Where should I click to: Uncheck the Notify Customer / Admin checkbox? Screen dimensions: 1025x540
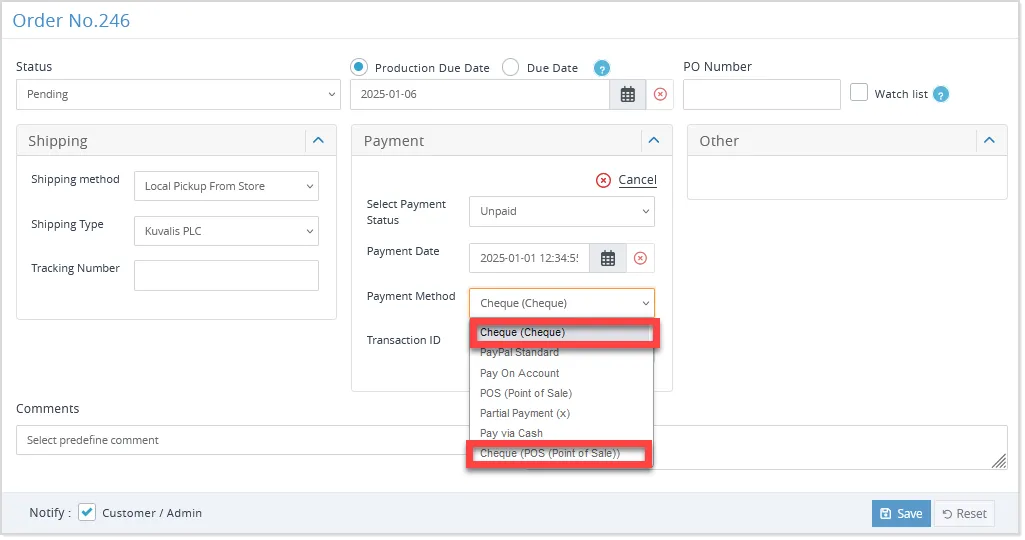[x=87, y=512]
